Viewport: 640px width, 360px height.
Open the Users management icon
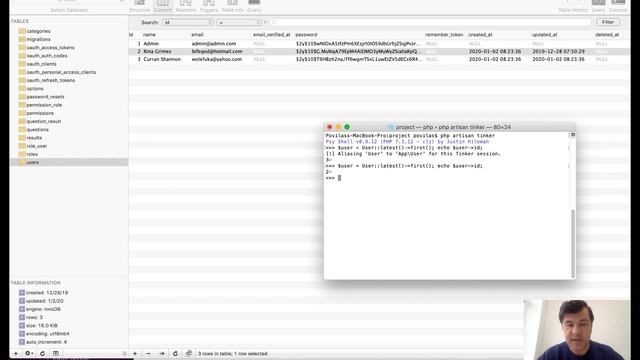(598, 6)
